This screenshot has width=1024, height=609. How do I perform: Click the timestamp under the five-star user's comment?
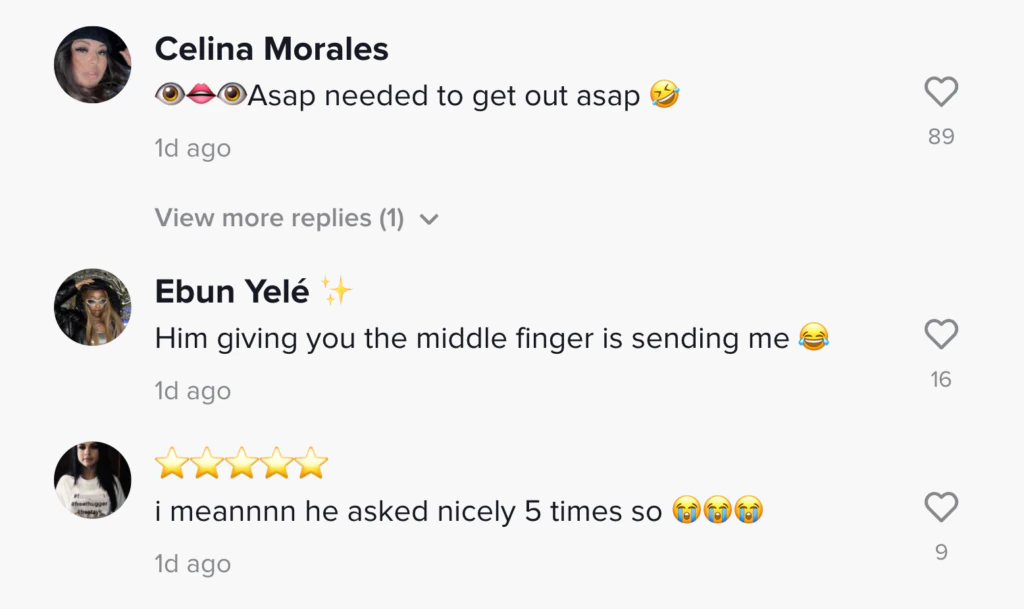click(x=193, y=564)
